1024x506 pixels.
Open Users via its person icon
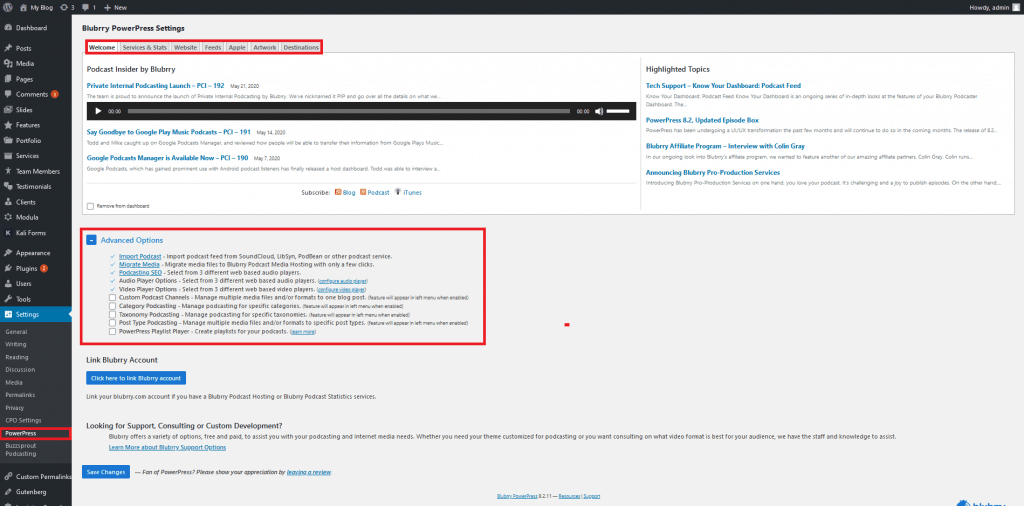(x=8, y=283)
